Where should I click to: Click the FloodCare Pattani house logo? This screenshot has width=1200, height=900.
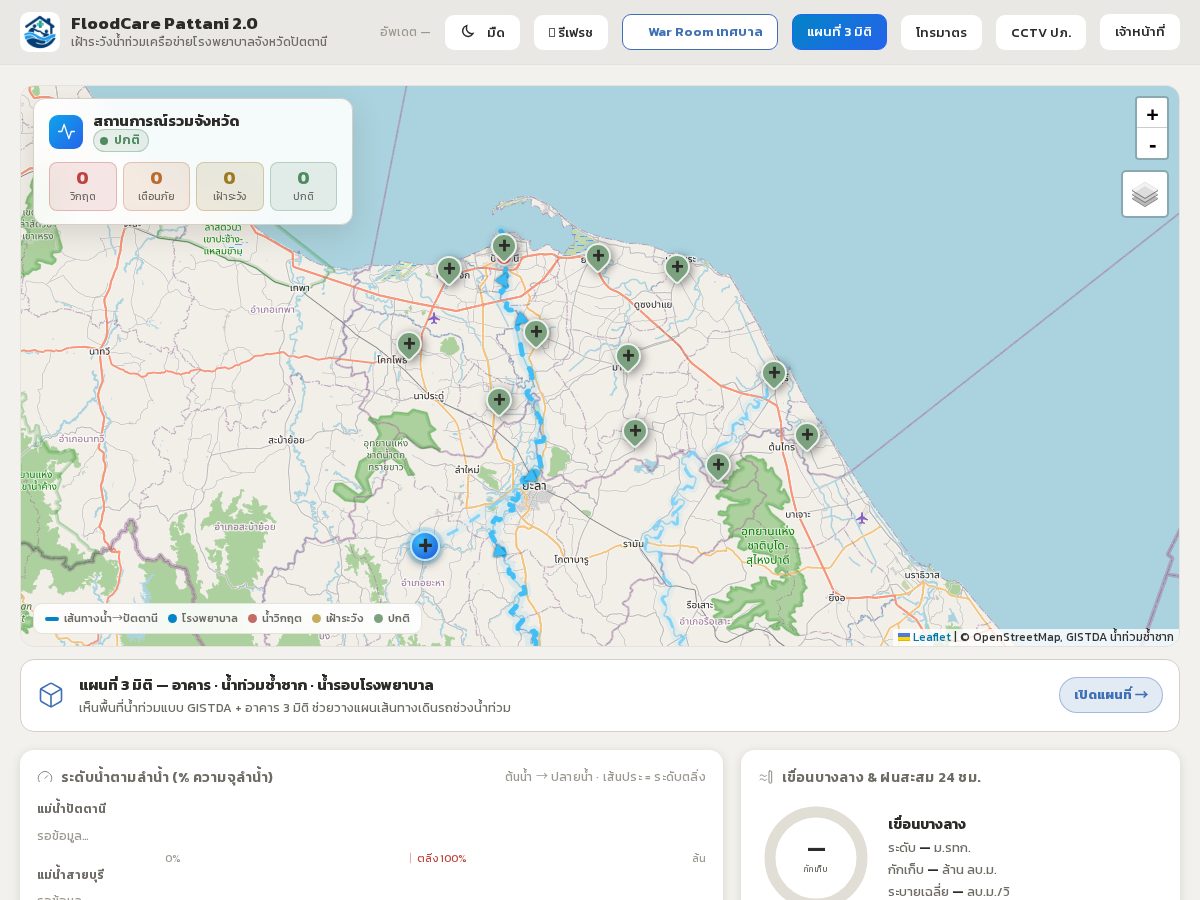pos(40,32)
